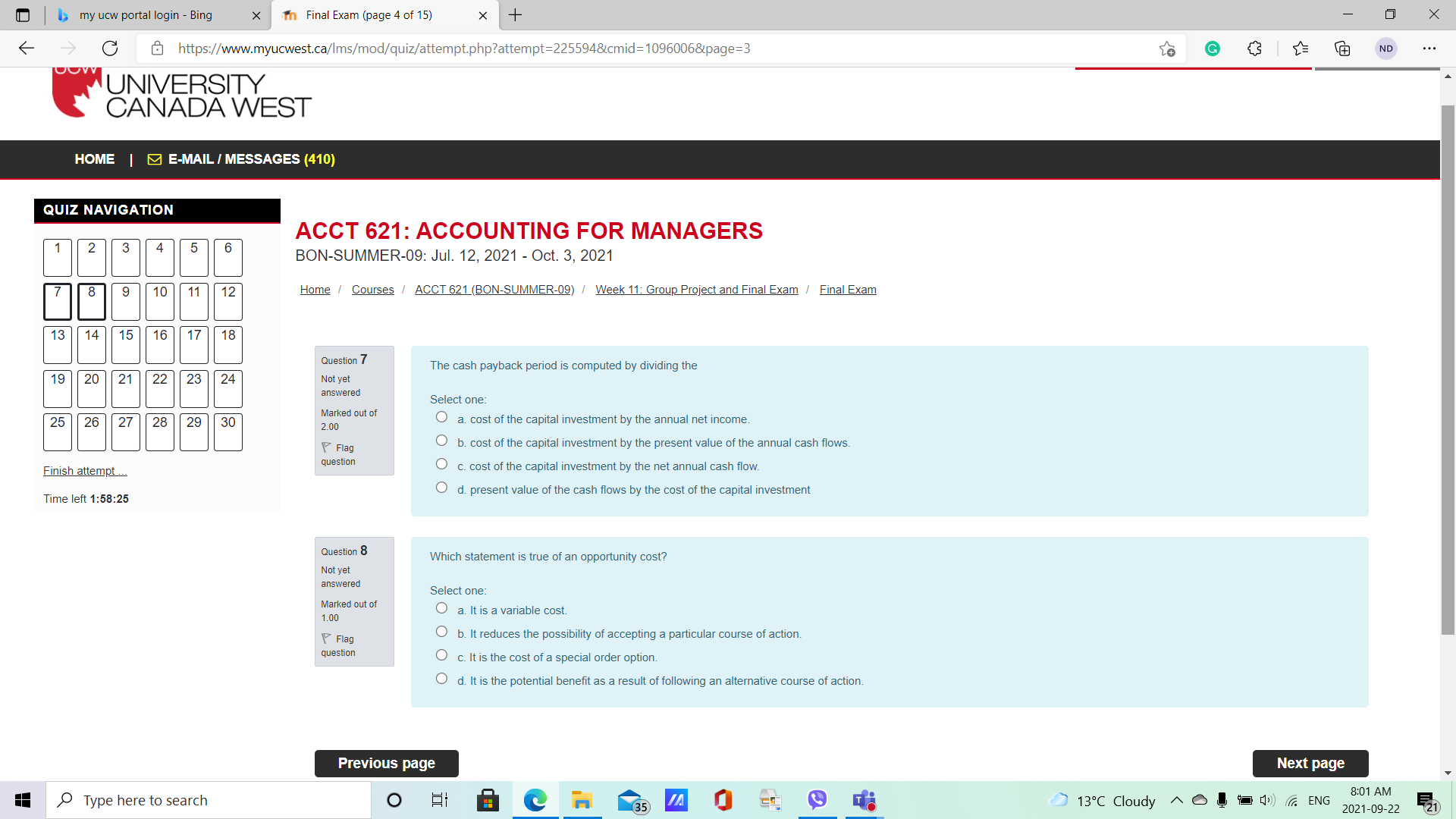
Task: Open the Favorites star list icon
Action: pos(1301,49)
